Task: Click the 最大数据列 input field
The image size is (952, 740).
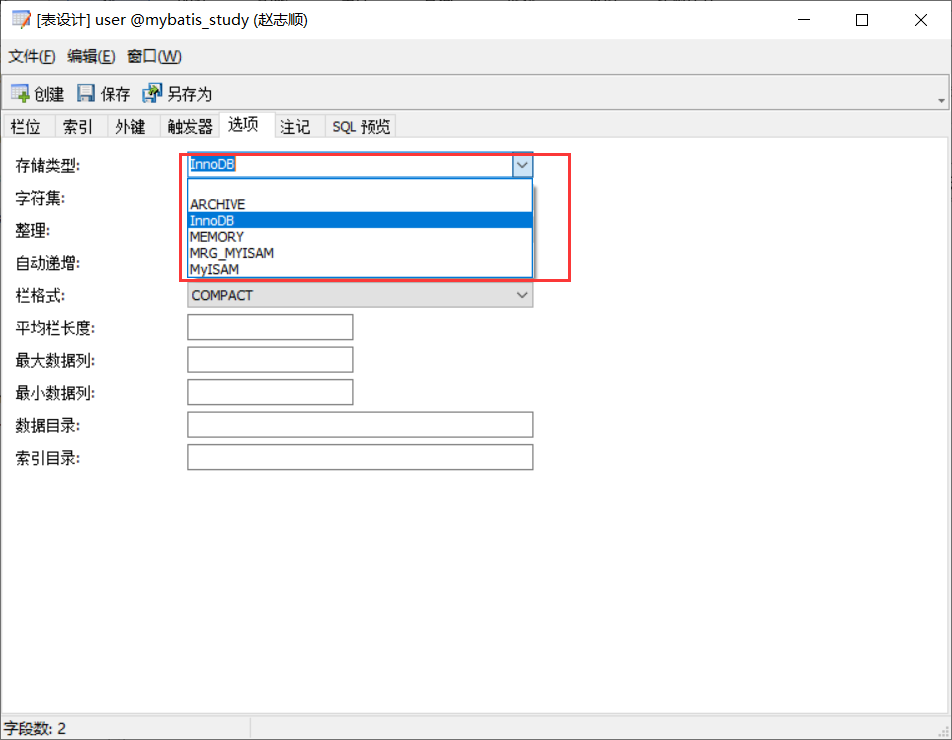Action: pos(270,360)
